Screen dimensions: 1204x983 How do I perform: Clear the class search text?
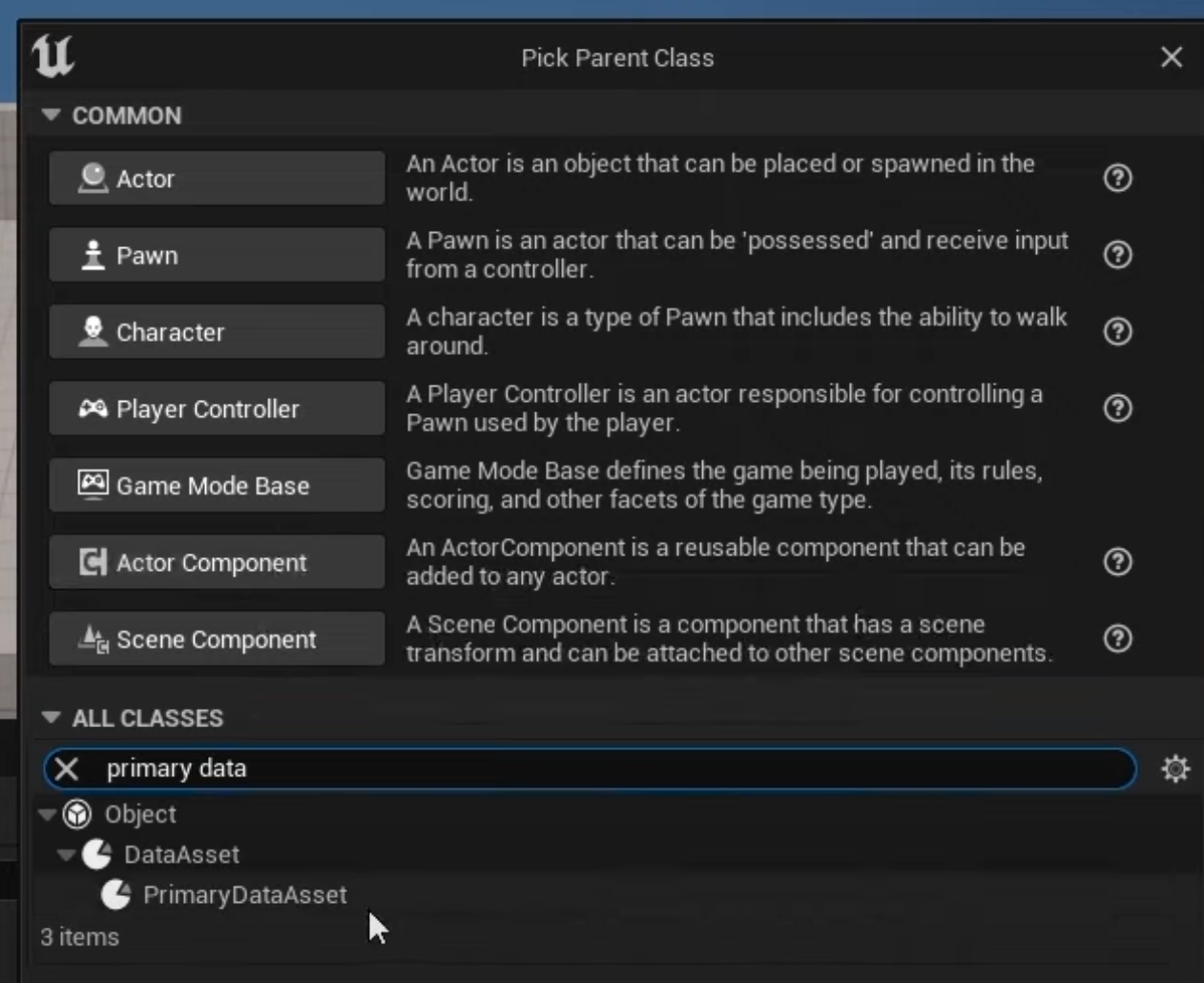point(67,769)
